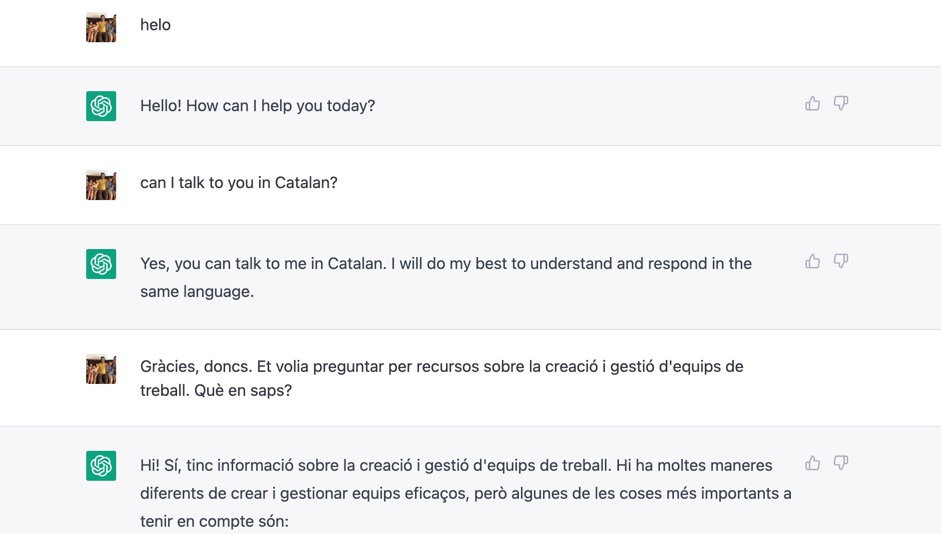This screenshot has height=534, width=941.
Task: Downvote the Catalan "Hi! Sí, tinc informació" response
Action: (x=841, y=463)
